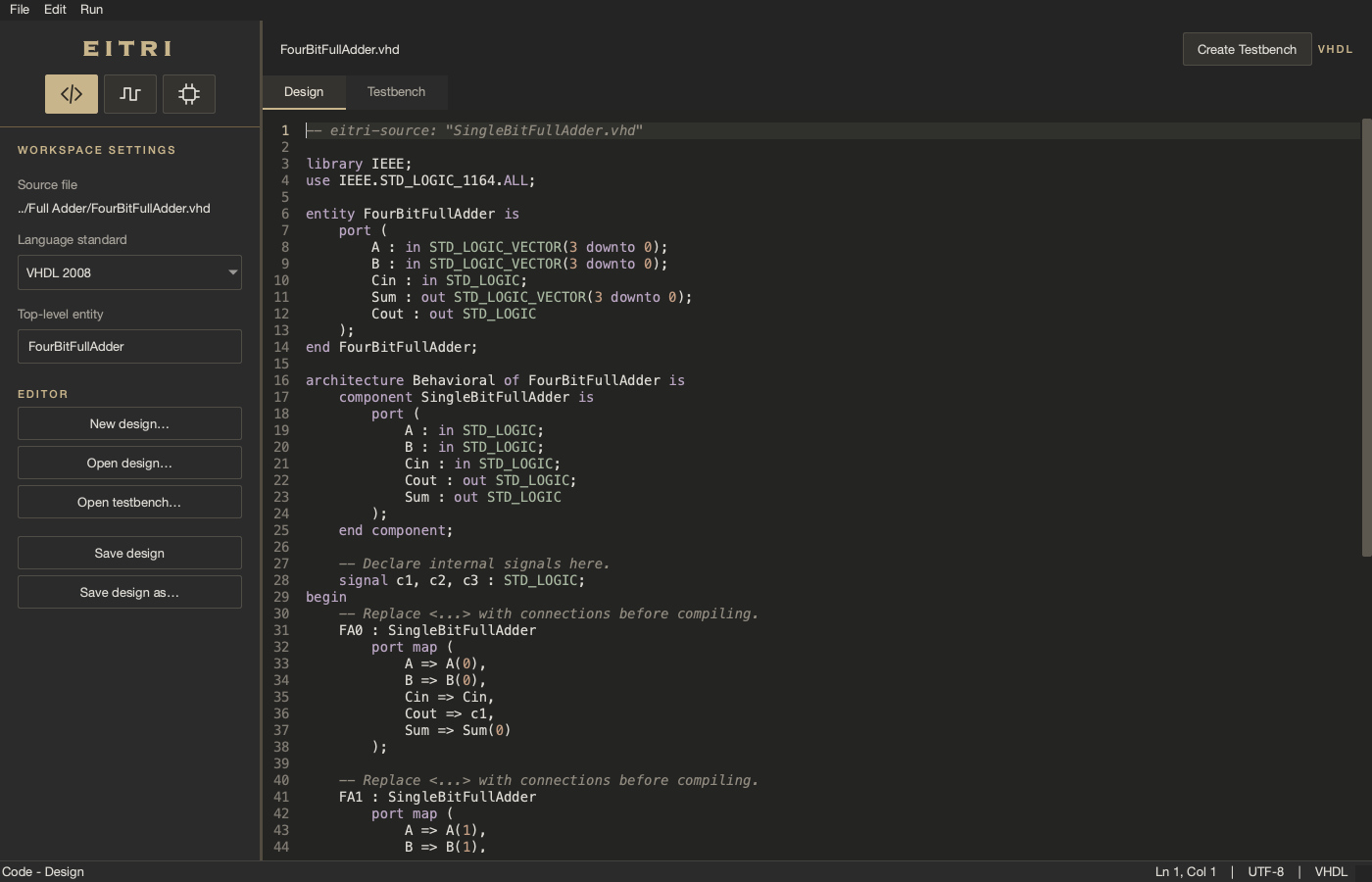Click the EDITOR section heading

pyautogui.click(x=43, y=394)
